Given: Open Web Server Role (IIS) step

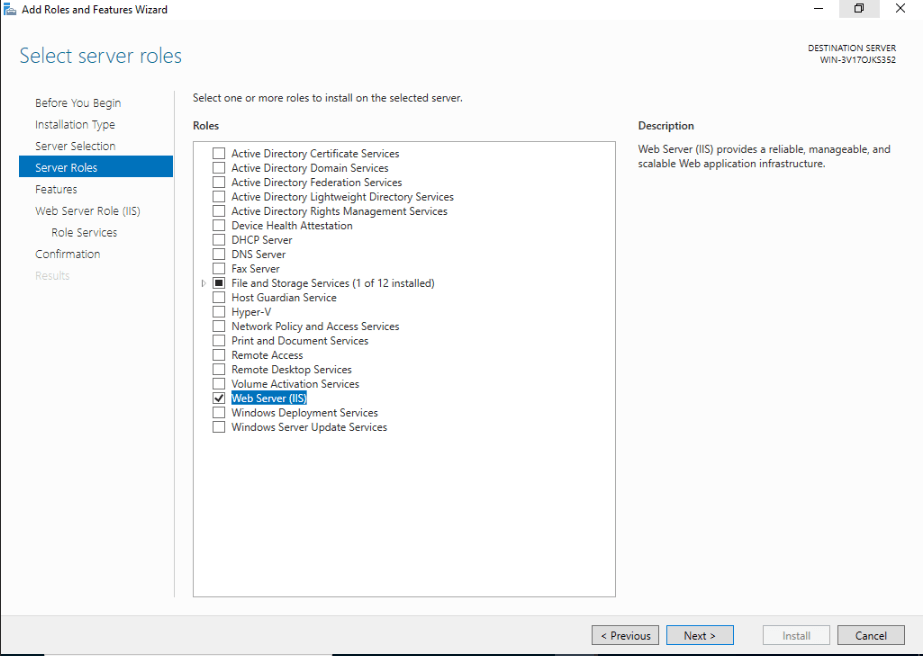Looking at the screenshot, I should click(87, 211).
